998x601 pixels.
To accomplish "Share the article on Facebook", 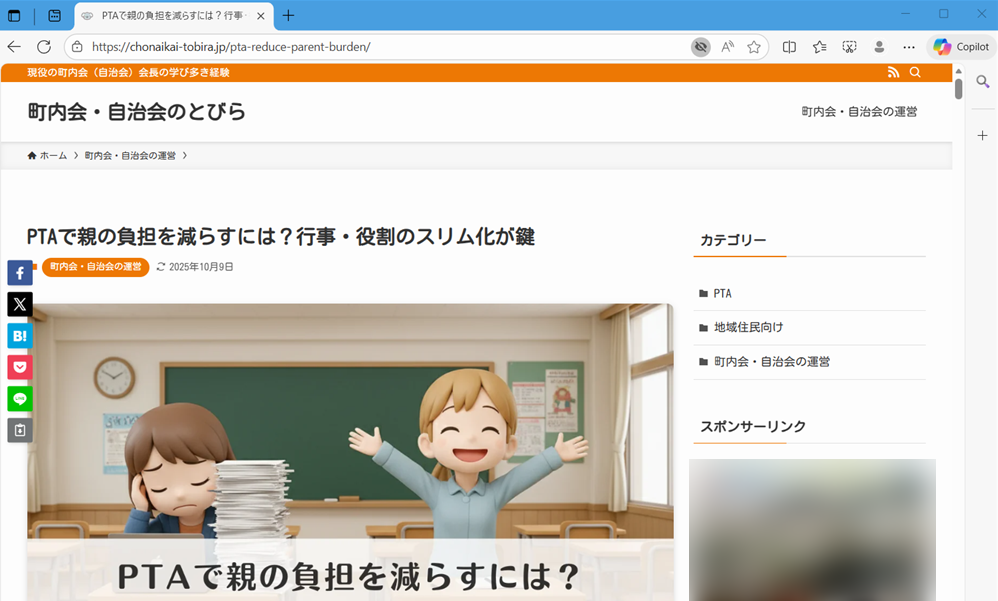I will 19,272.
